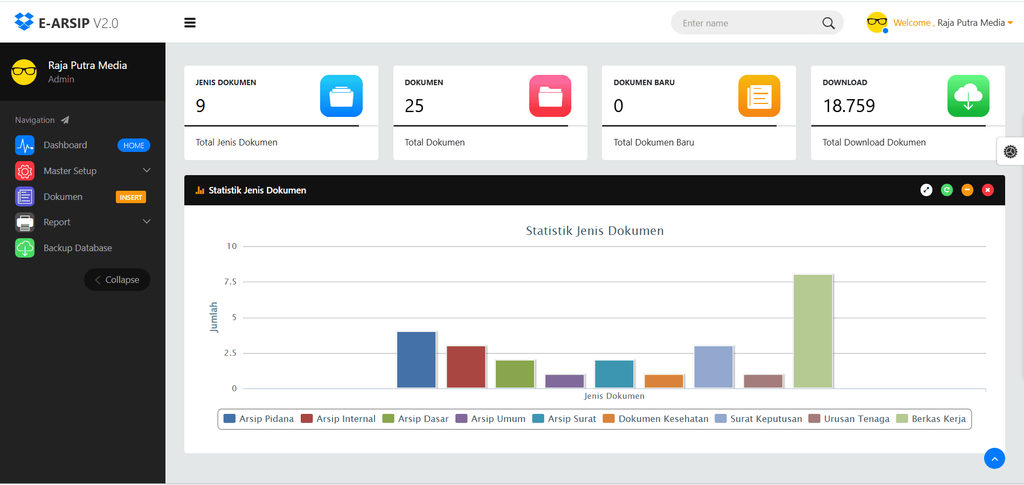Toggle Arsip Dasar legend entry
The height and width of the screenshot is (485, 1024).
tap(415, 418)
